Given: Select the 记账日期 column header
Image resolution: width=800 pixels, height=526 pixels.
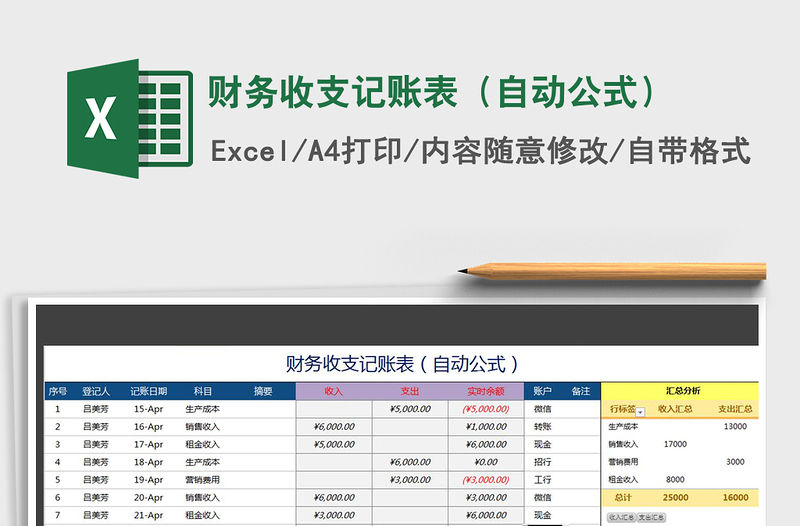Looking at the screenshot, I should pyautogui.click(x=148, y=391).
